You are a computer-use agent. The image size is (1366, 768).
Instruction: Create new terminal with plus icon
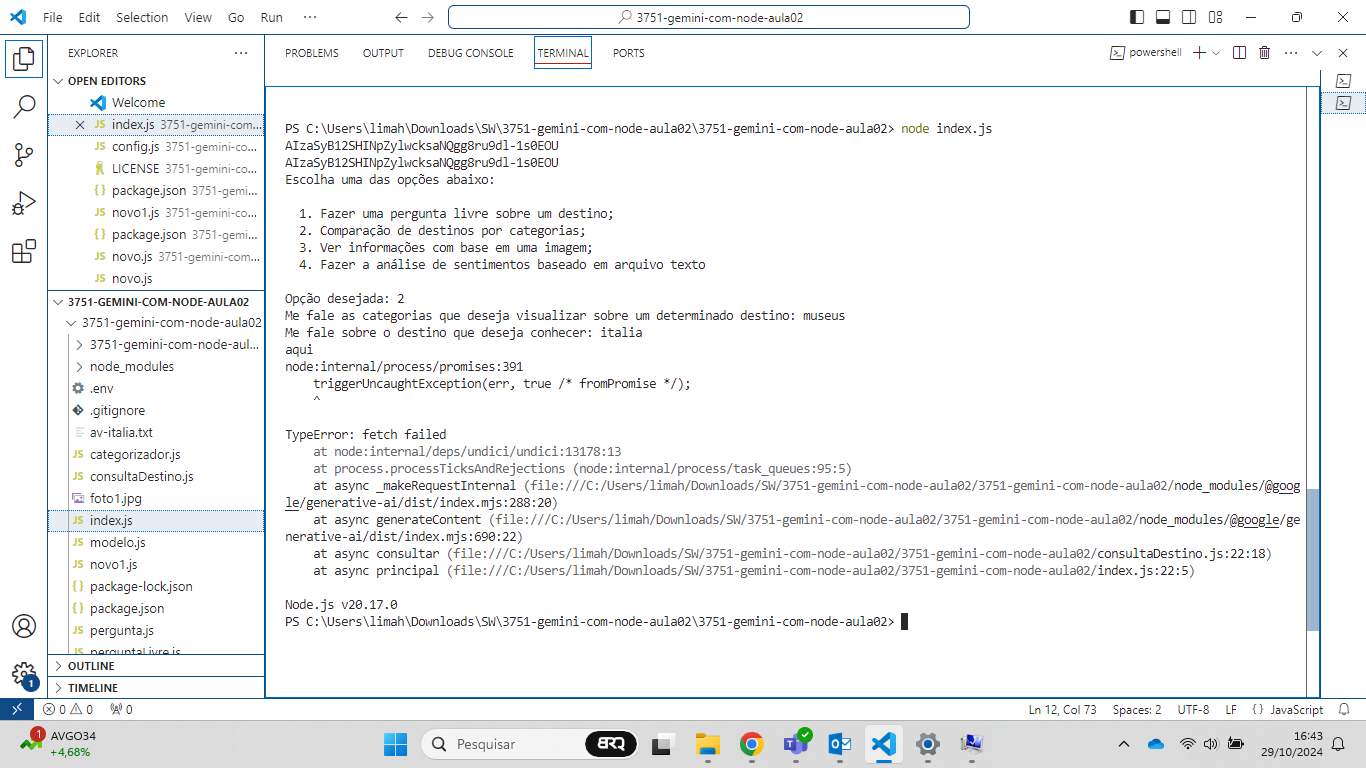point(1199,53)
